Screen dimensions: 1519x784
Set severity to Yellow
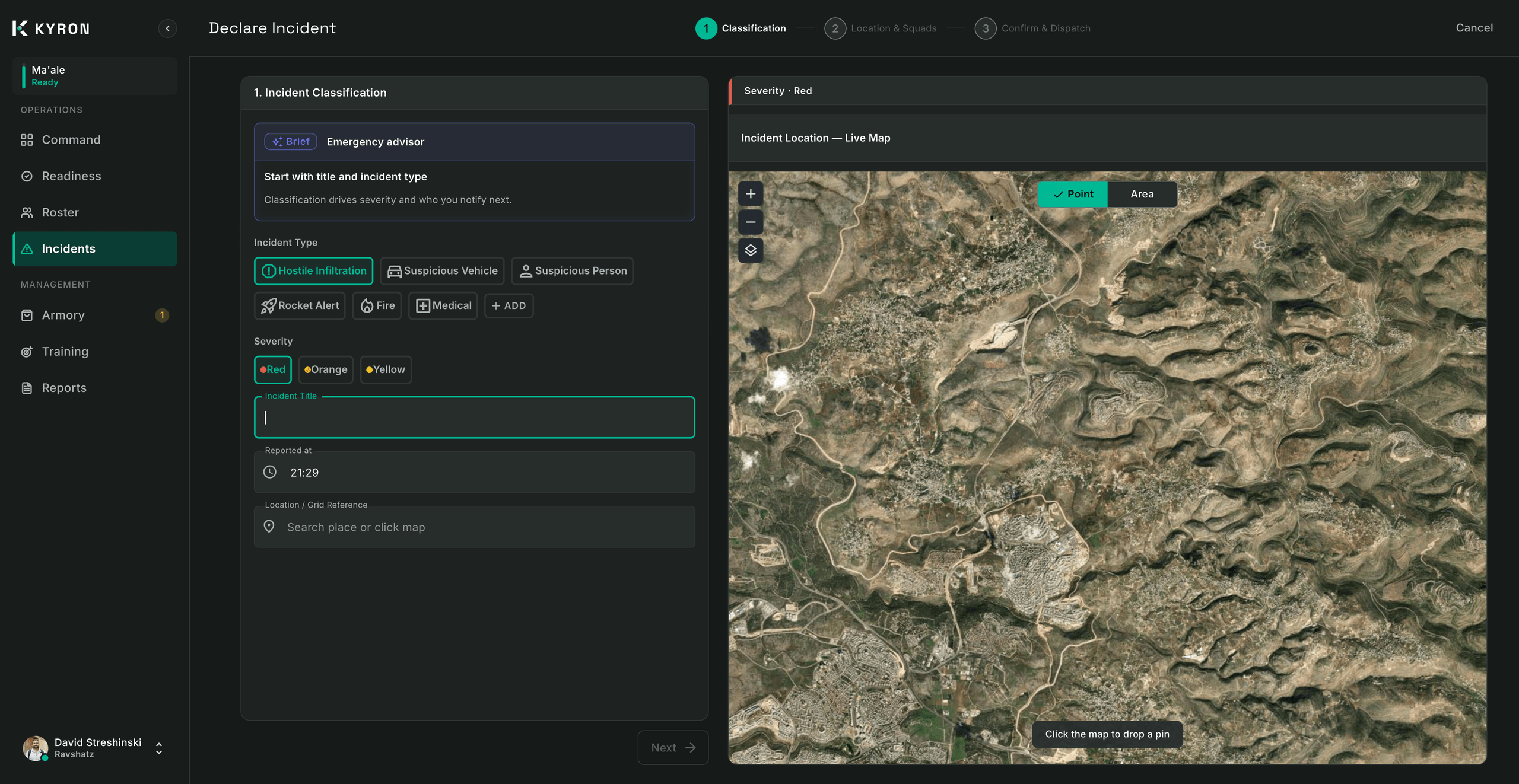[386, 369]
